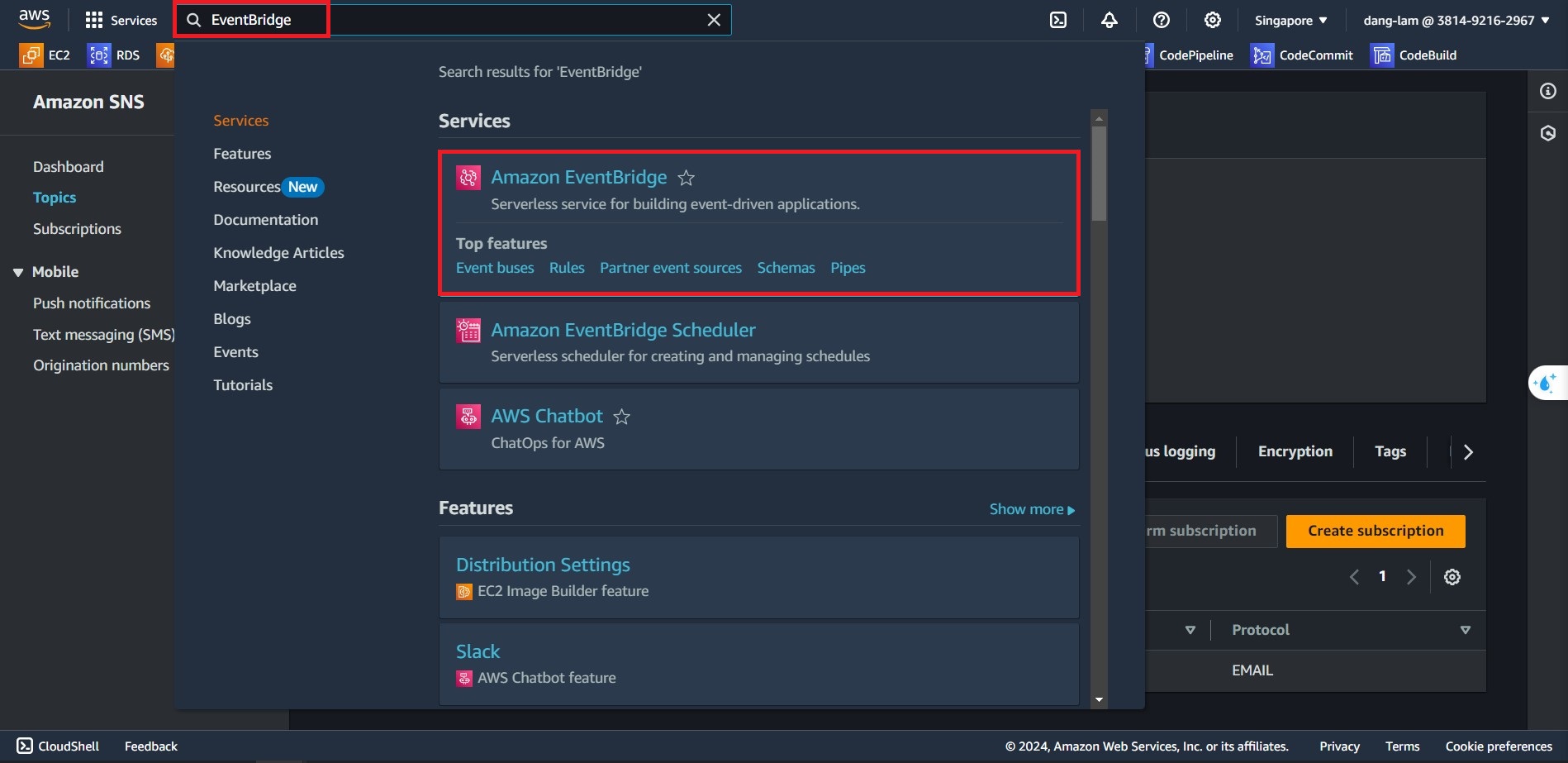Open CloudShell from the top navigation icon
1568x763 pixels.
(x=1058, y=20)
